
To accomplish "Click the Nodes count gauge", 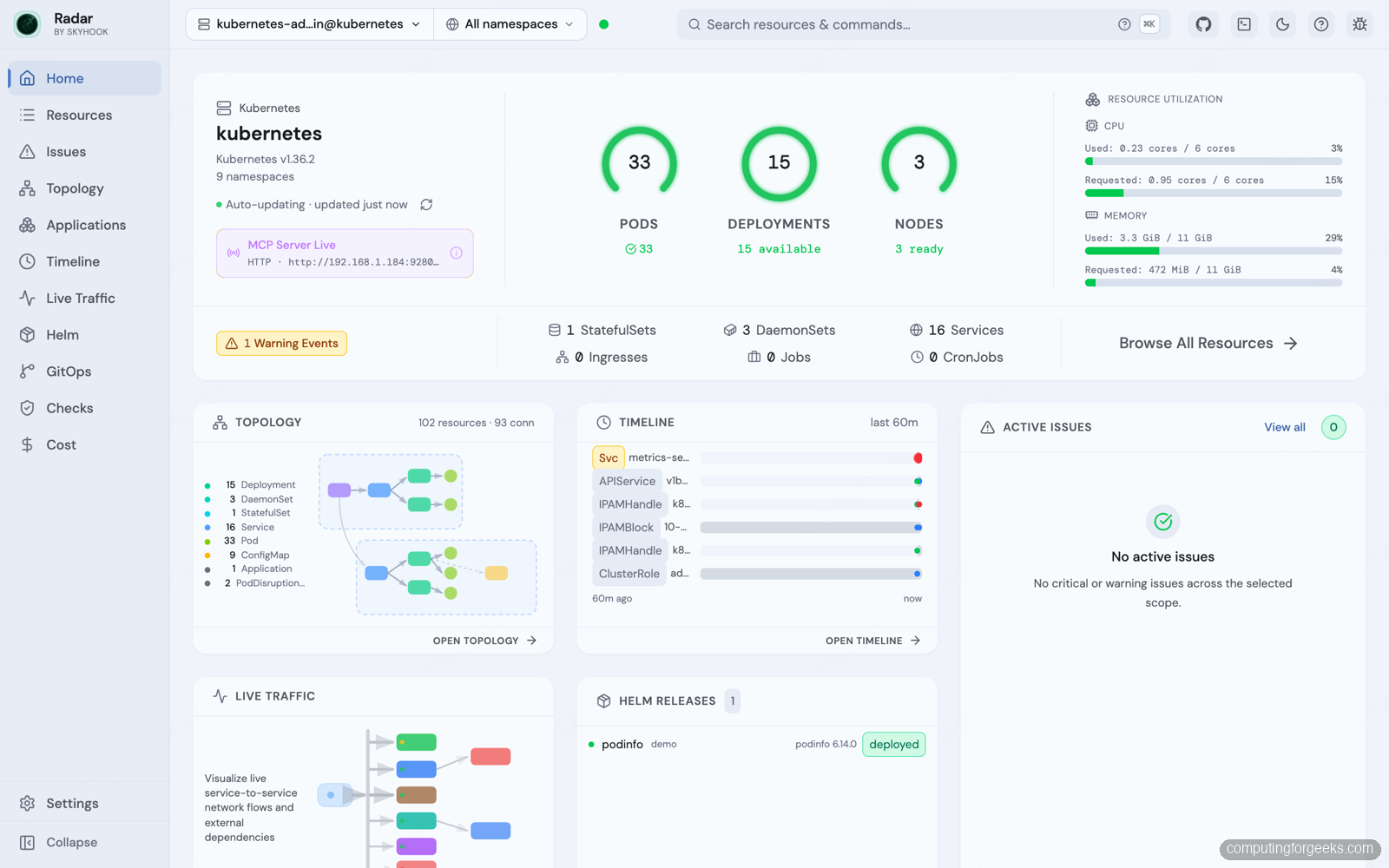I will coord(918,163).
